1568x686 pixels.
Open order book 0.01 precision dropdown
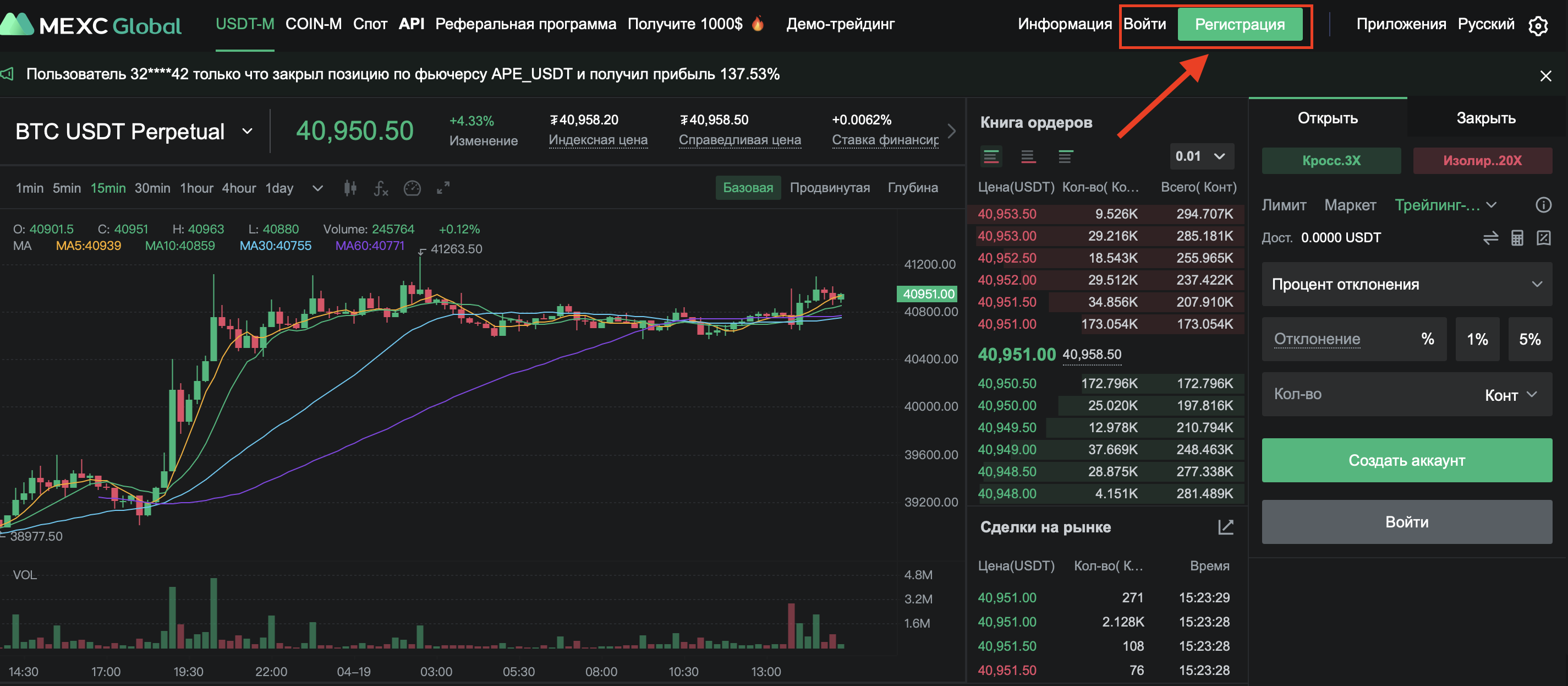tap(1201, 156)
